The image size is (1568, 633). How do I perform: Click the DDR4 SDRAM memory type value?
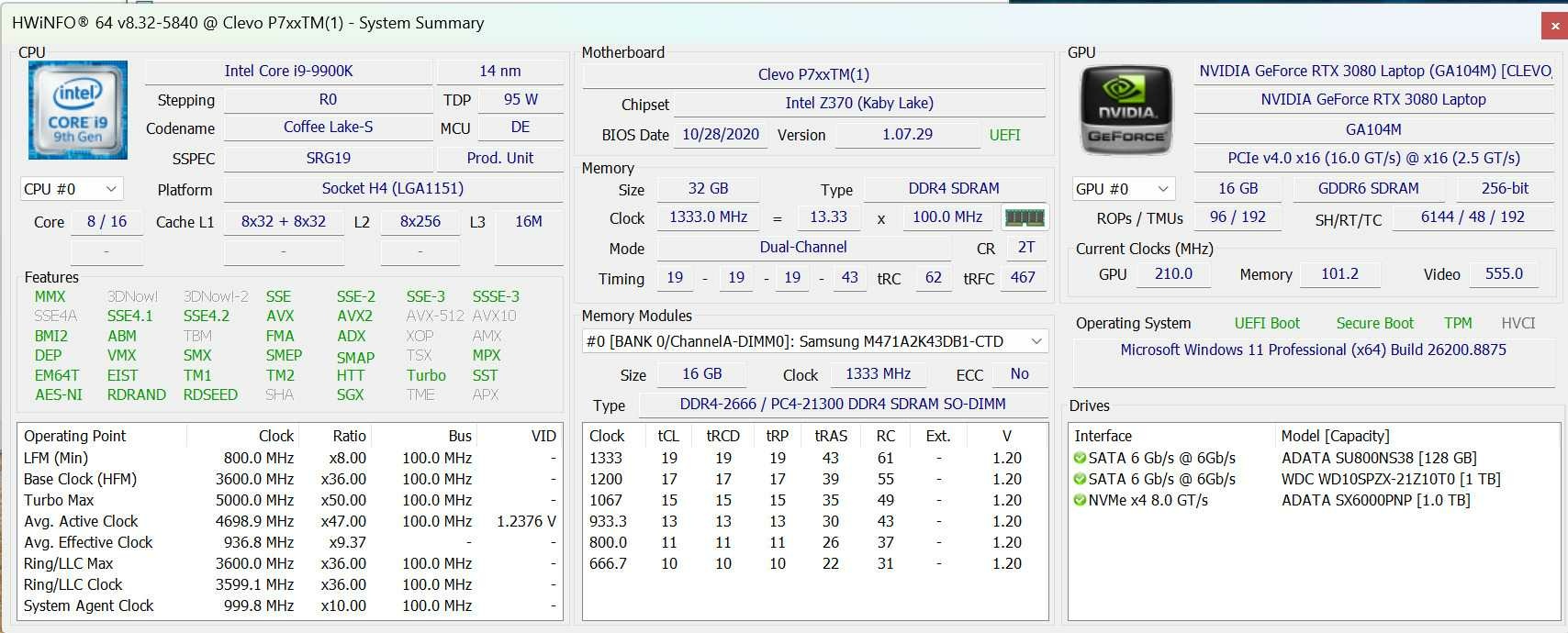[x=954, y=188]
